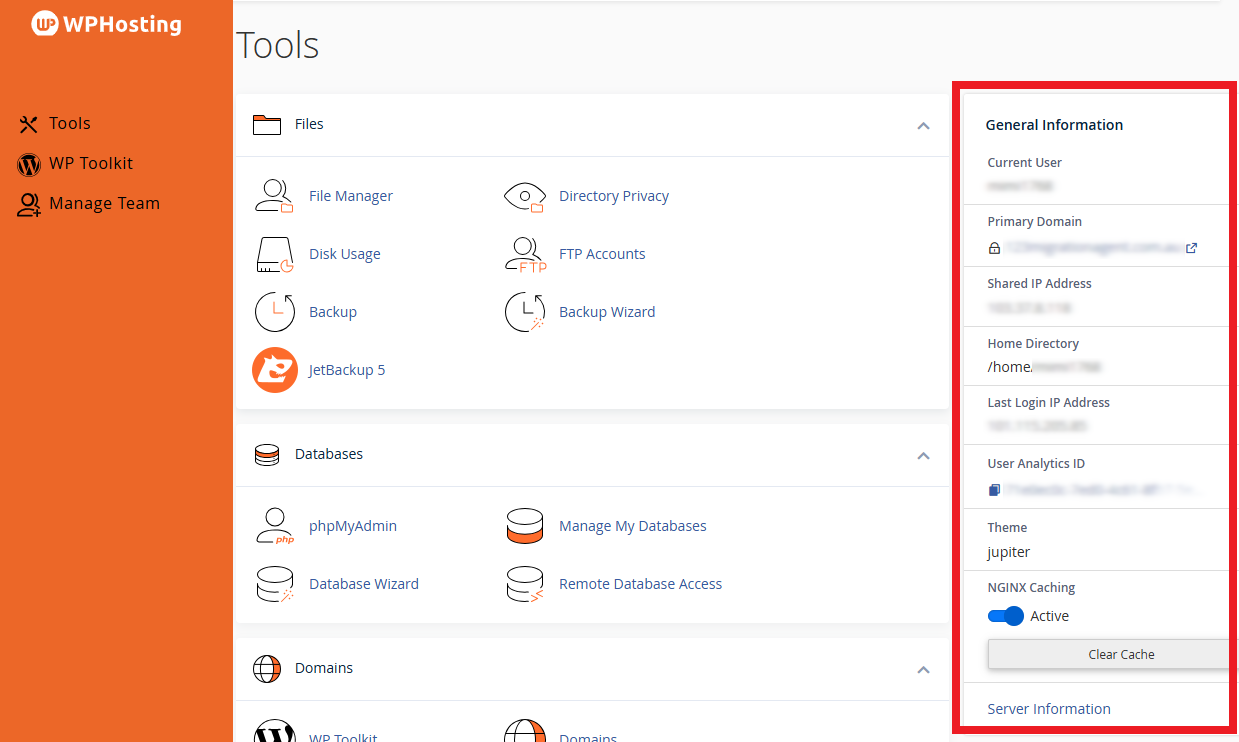Screen dimensions: 1239x742
Task: Click the Directory Privacy eye icon
Action: [x=524, y=196]
